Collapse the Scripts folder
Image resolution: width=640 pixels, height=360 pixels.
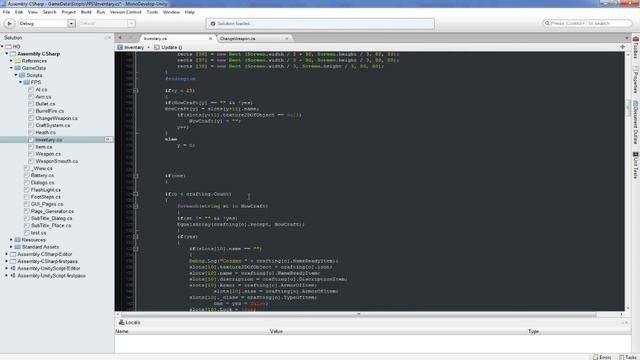[16, 75]
